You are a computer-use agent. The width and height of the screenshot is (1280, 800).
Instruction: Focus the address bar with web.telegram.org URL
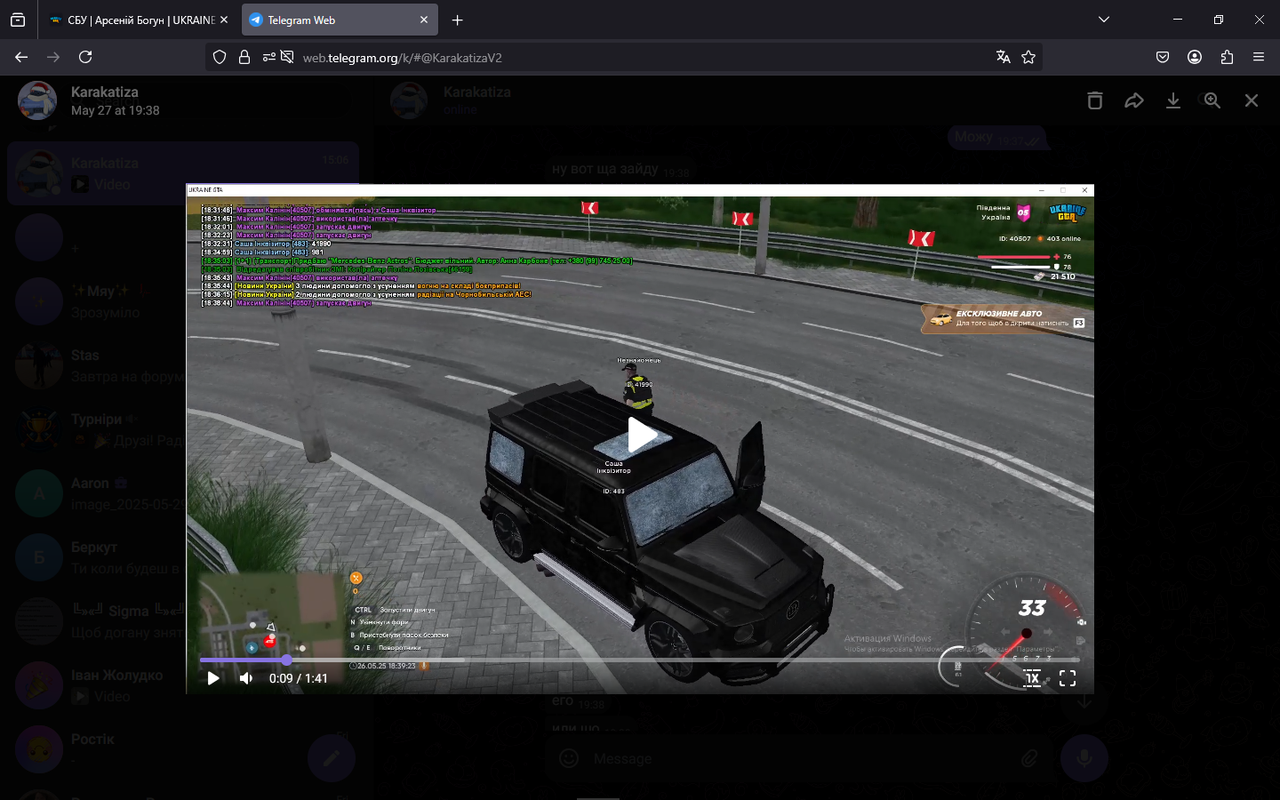625,57
